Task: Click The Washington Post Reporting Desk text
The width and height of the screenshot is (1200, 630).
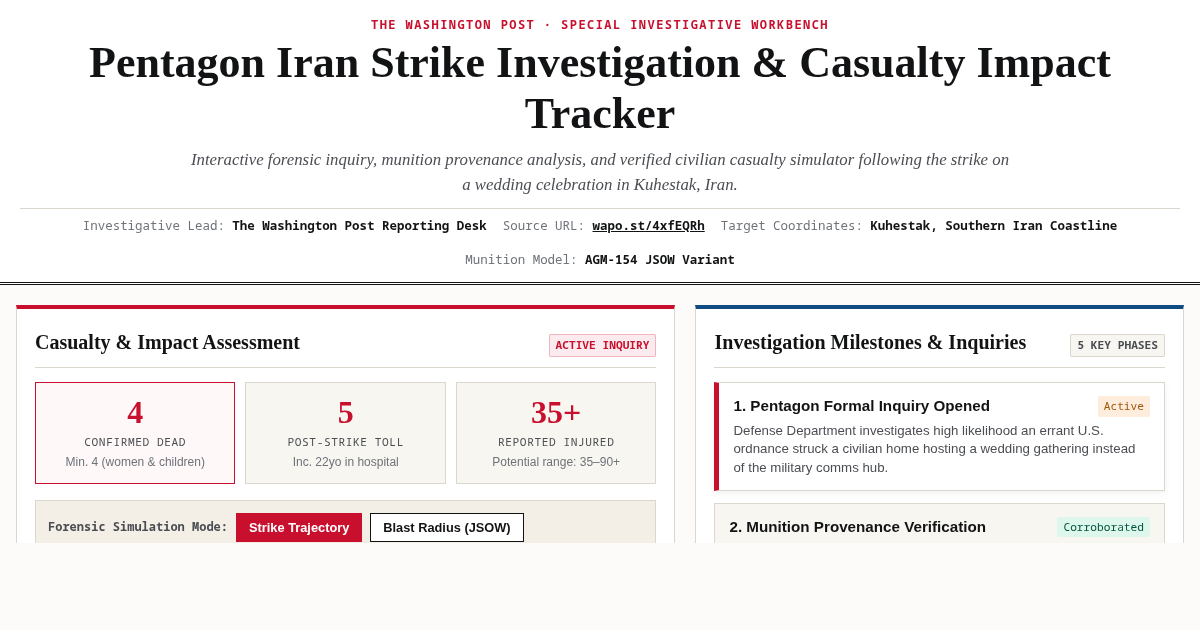Action: pyautogui.click(x=359, y=226)
